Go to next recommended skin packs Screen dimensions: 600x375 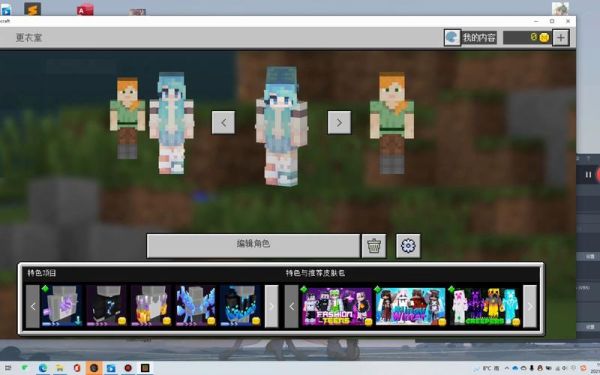[530, 306]
